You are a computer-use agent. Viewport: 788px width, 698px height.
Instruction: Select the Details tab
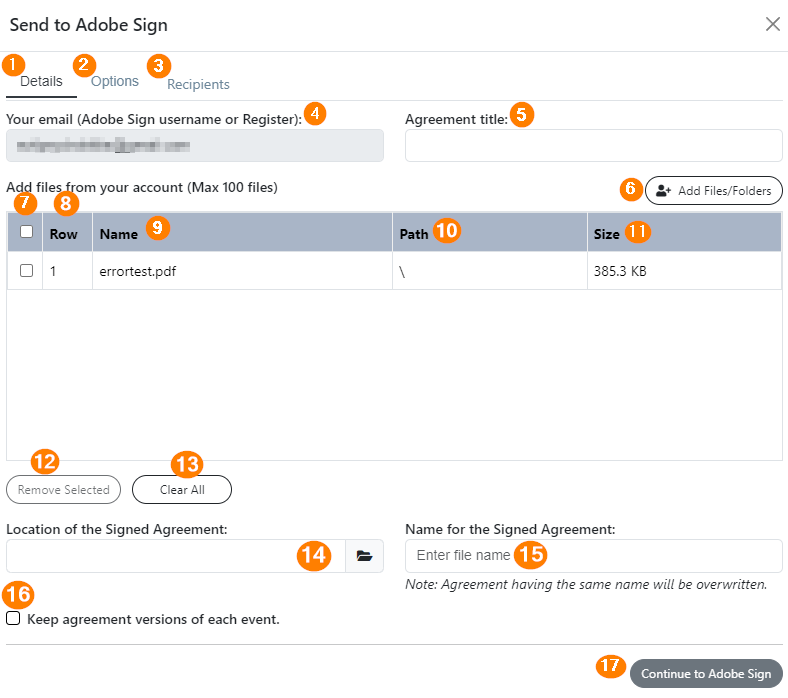point(41,81)
